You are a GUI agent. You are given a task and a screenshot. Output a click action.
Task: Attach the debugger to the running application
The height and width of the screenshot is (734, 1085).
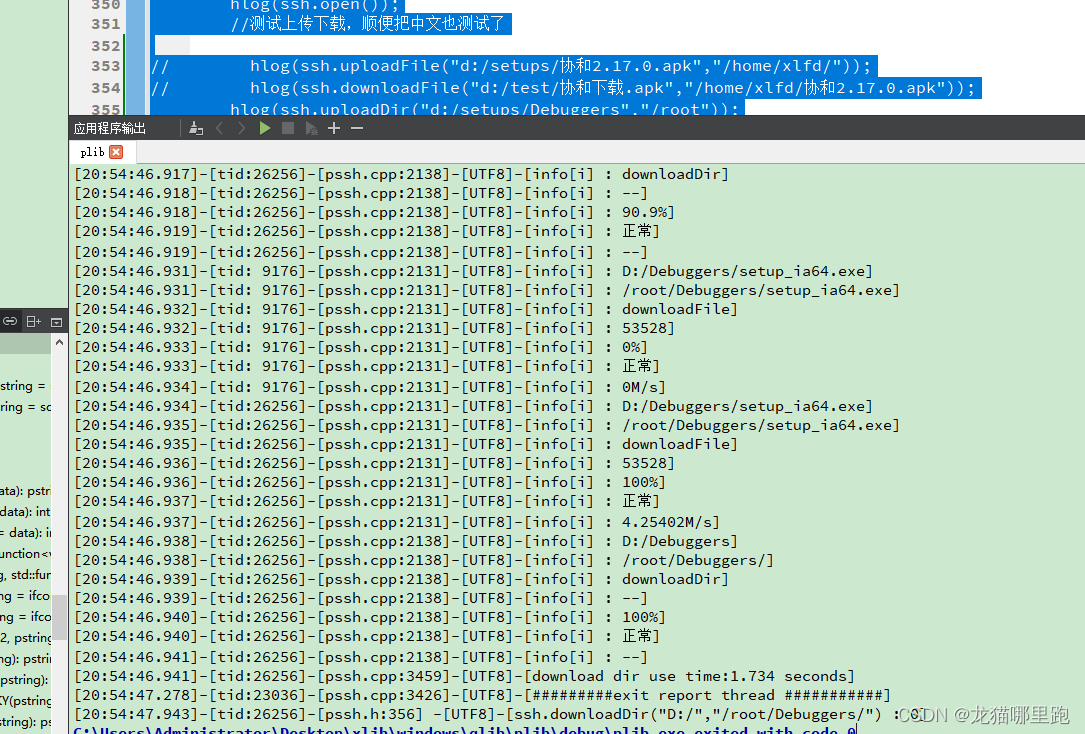[x=311, y=129]
